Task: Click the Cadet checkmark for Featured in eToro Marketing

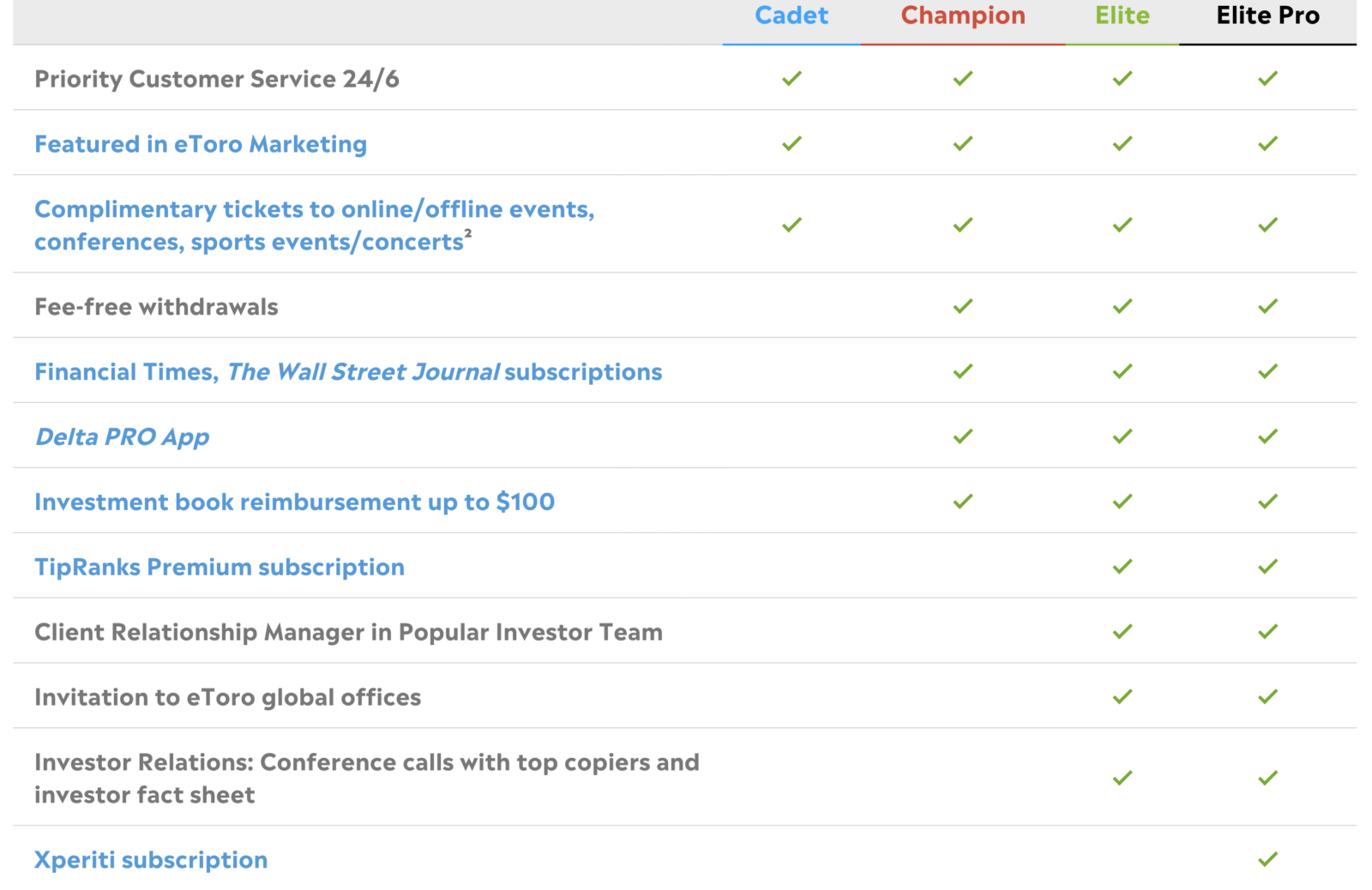Action: (x=791, y=143)
